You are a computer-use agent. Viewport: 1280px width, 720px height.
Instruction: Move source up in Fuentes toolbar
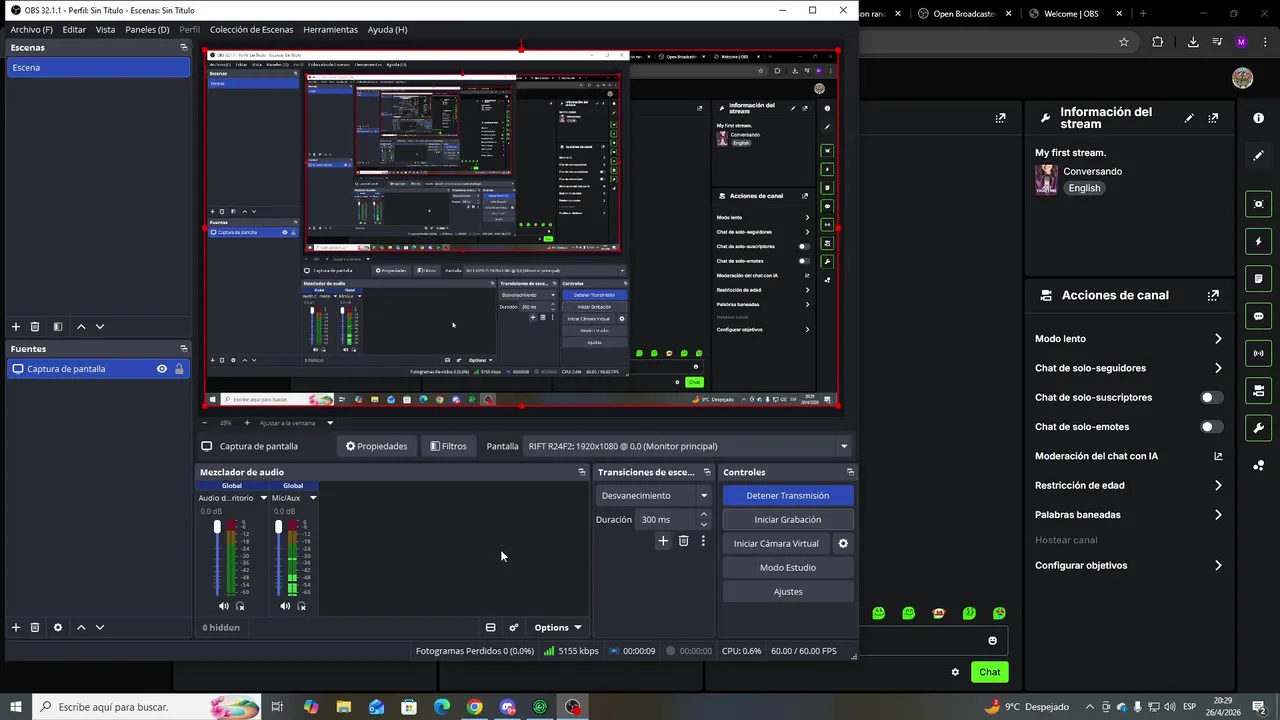[81, 627]
